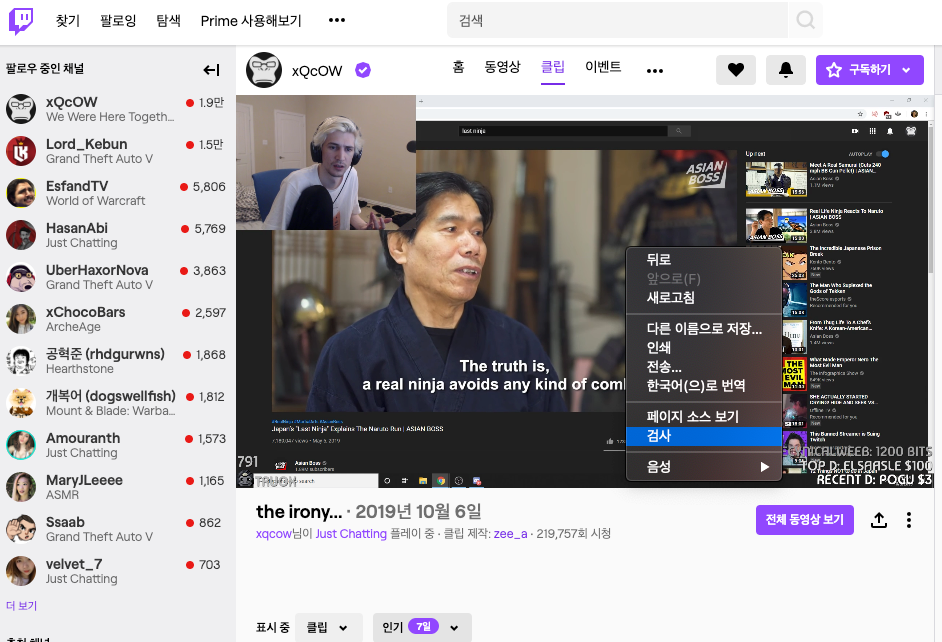Open xqcow link below clip title
This screenshot has height=642, width=942.
(273, 534)
